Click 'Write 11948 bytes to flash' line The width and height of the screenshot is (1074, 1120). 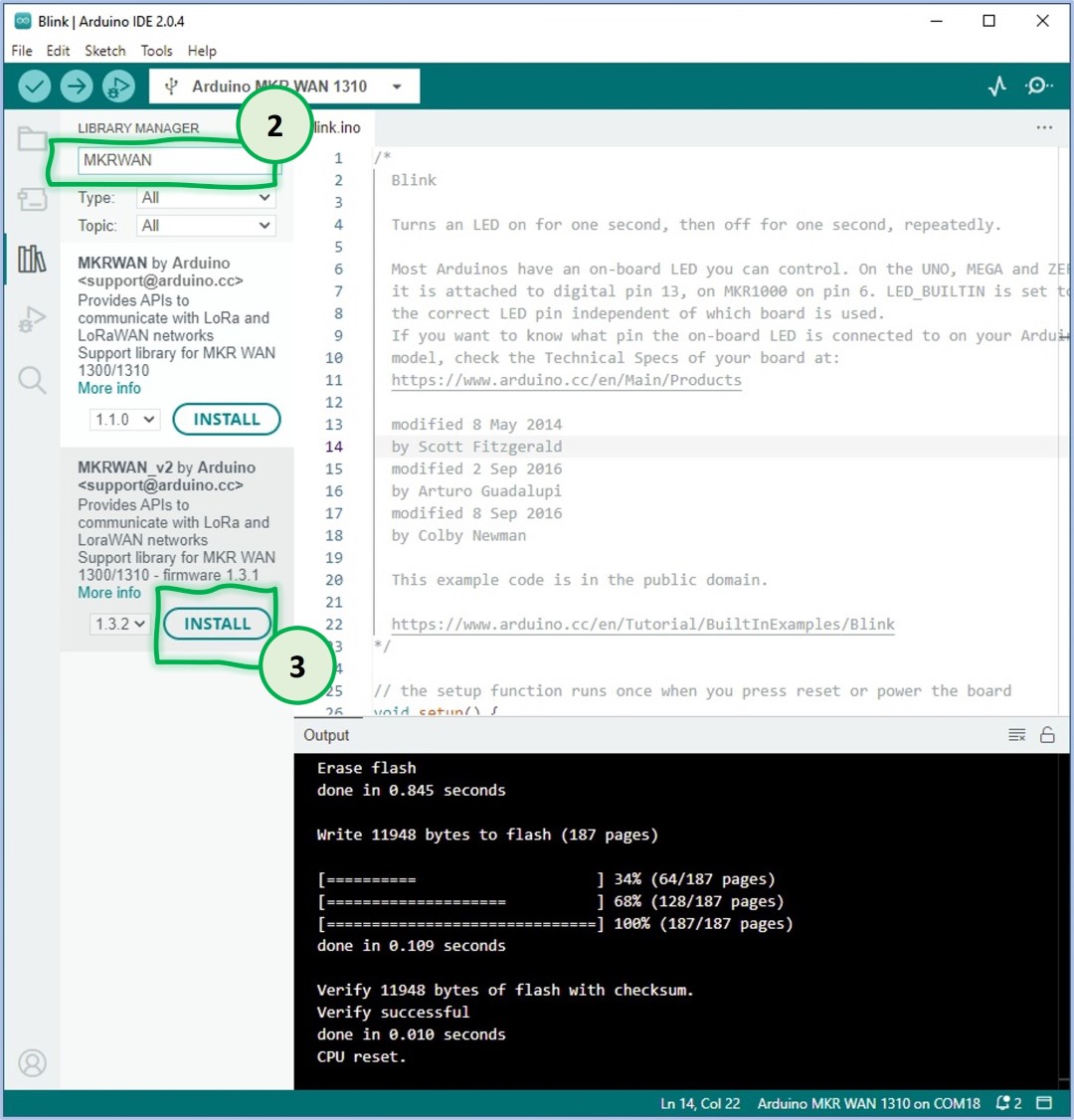(x=487, y=835)
